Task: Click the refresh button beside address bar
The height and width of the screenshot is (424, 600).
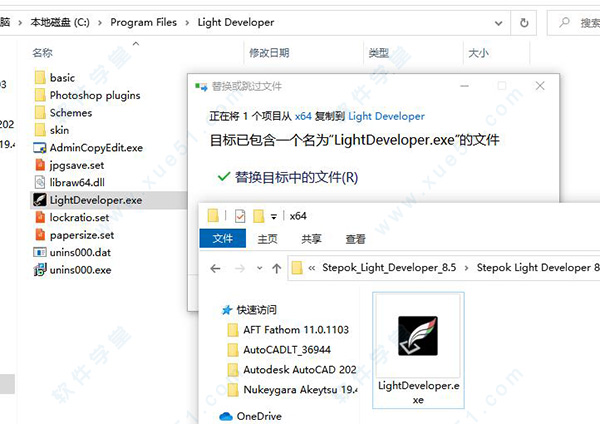Action: pos(524,23)
